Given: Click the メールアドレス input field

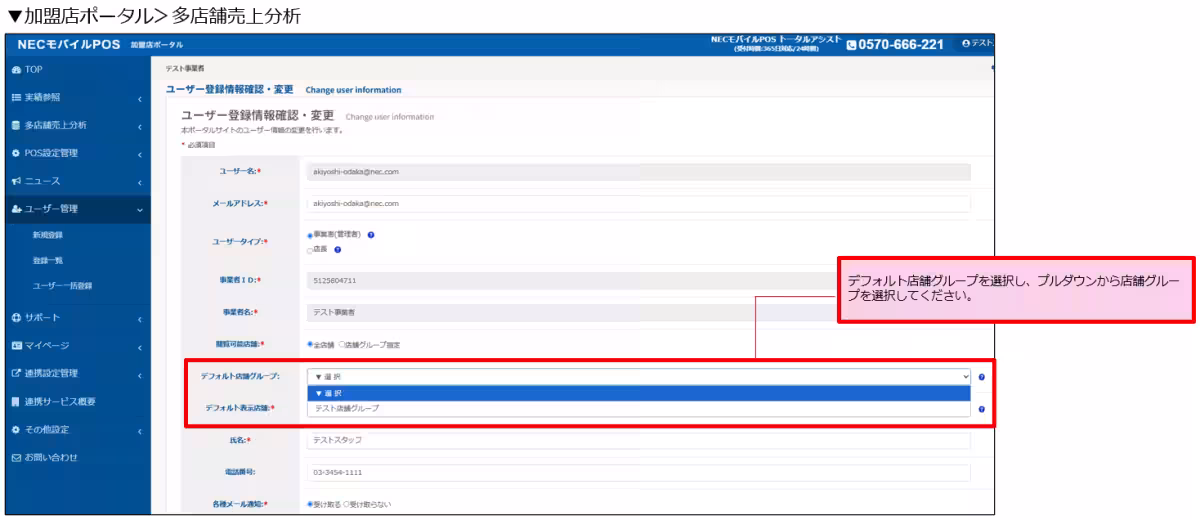Looking at the screenshot, I should (638, 204).
